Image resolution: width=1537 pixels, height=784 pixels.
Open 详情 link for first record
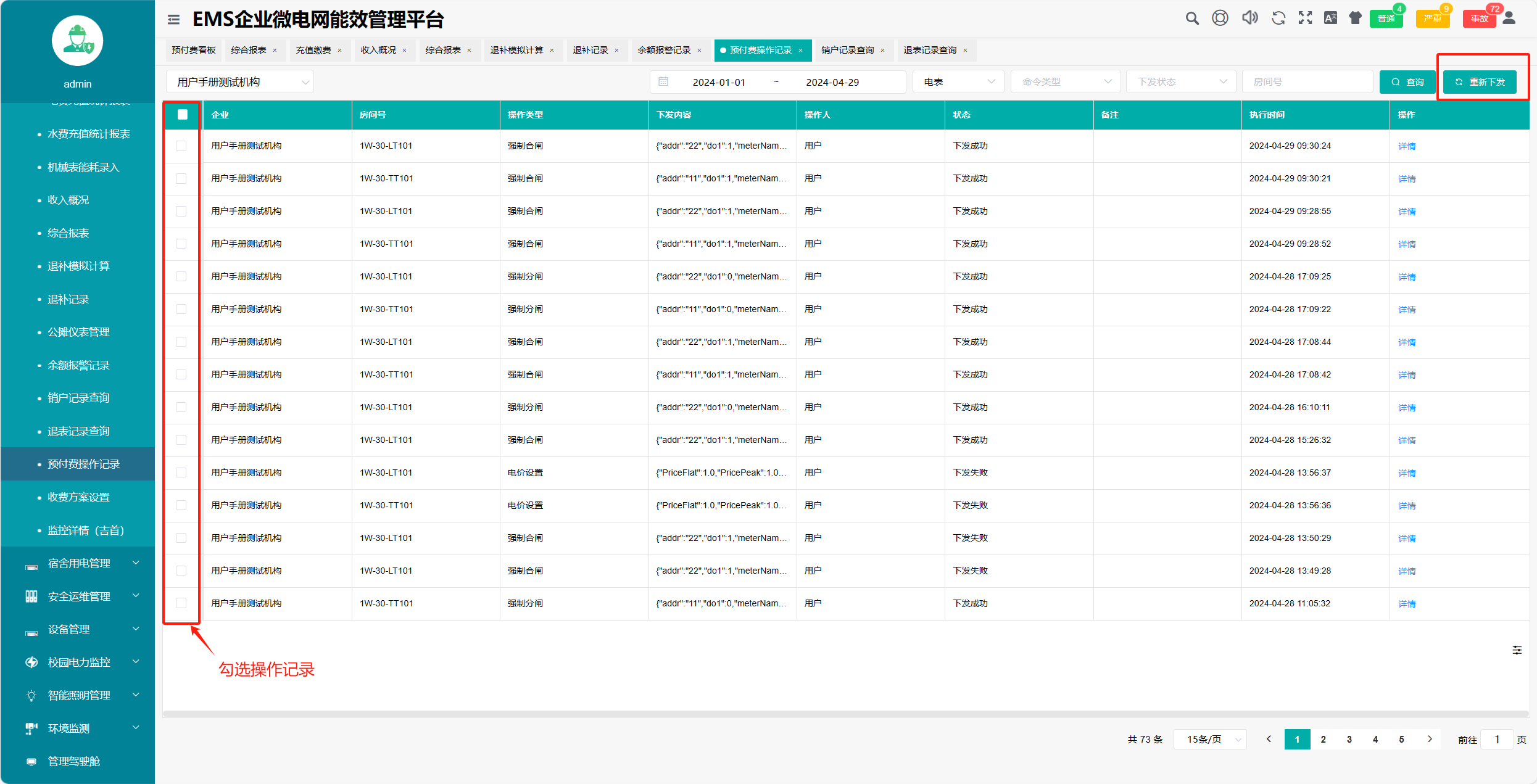coord(1406,146)
